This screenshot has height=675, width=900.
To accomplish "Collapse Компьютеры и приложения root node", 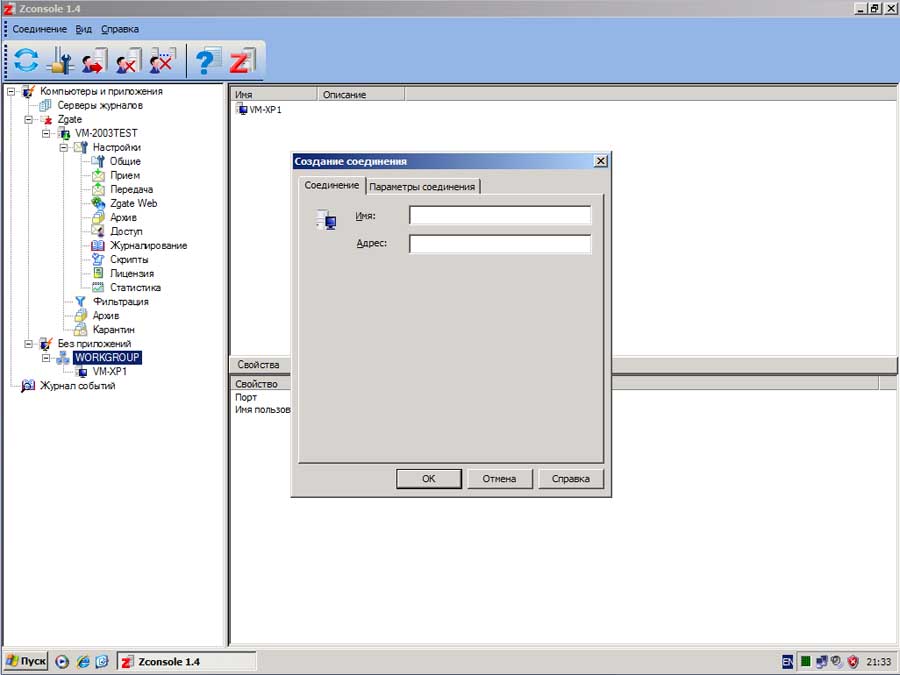I will pyautogui.click(x=11, y=91).
